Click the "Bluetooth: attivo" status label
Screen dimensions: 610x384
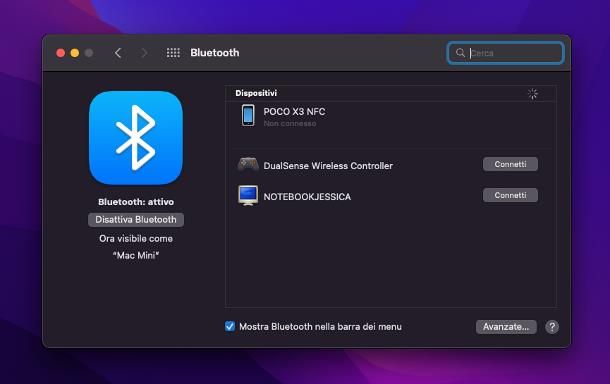click(x=136, y=202)
